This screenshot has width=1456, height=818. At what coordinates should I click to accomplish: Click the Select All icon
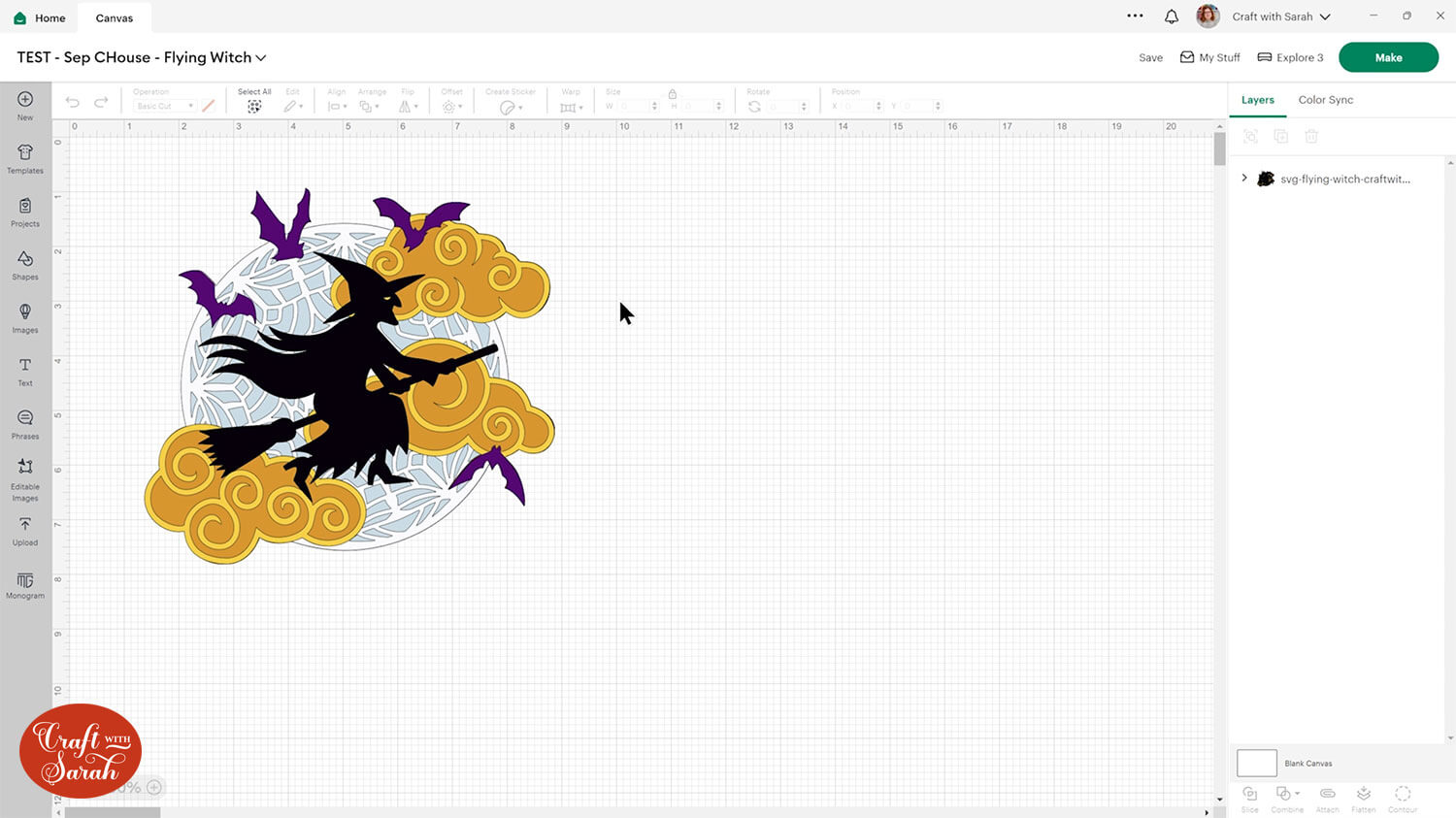[254, 107]
